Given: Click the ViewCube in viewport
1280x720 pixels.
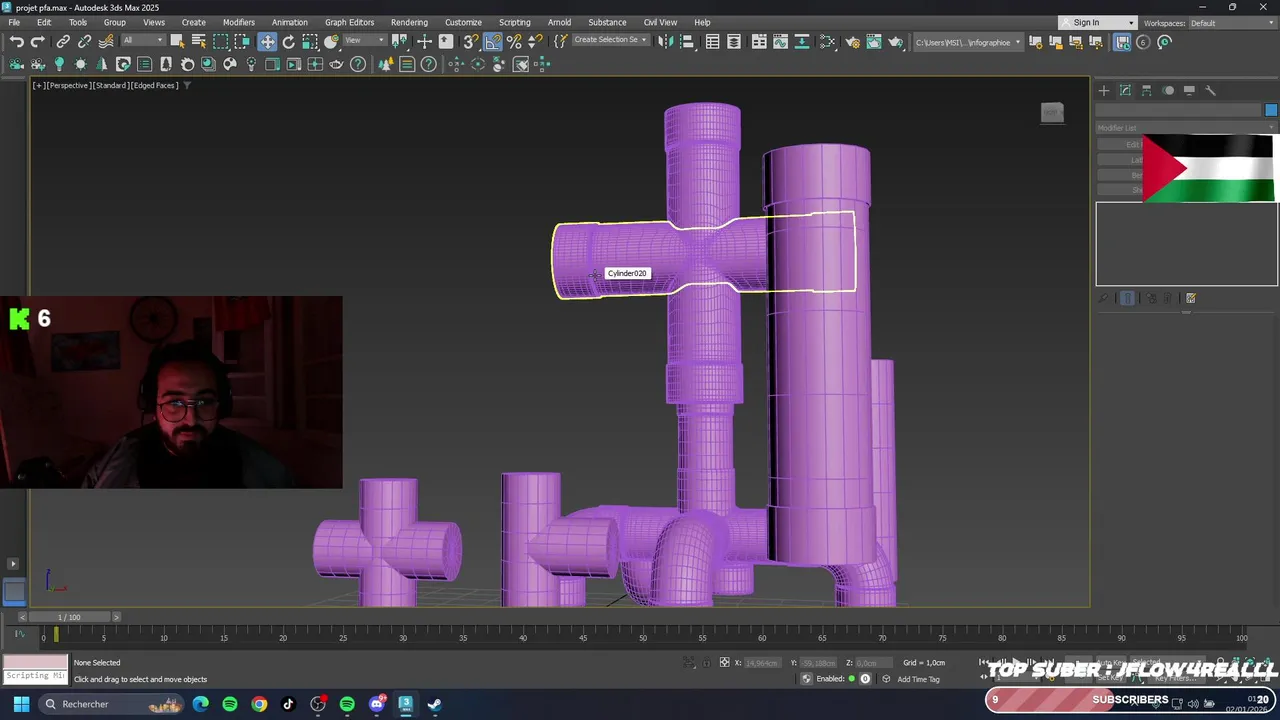Looking at the screenshot, I should (x=1052, y=113).
